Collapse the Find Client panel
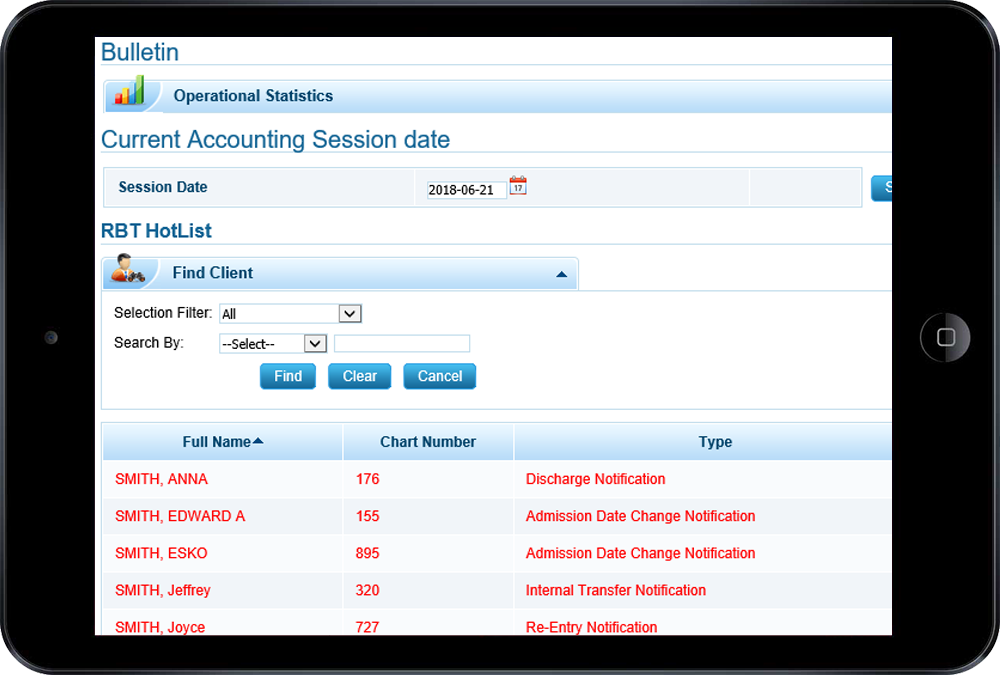This screenshot has height=675, width=1000. [561, 272]
